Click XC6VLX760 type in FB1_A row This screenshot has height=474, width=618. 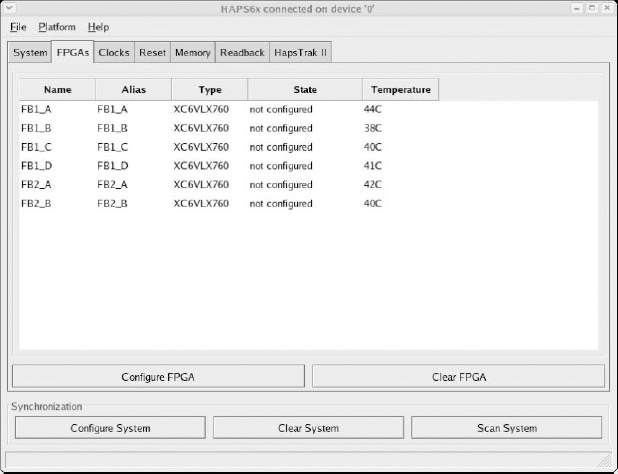[x=201, y=109]
